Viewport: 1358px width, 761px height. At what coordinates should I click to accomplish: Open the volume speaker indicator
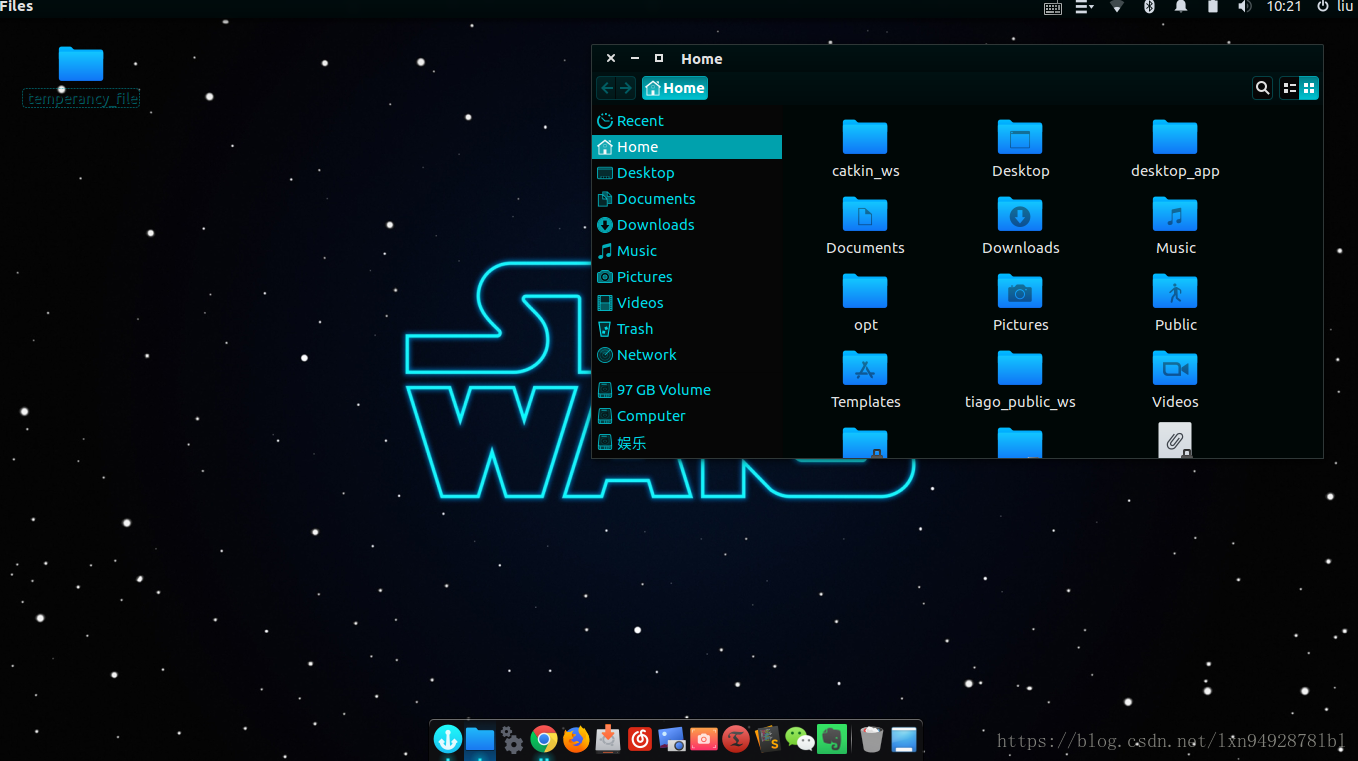click(x=1244, y=7)
